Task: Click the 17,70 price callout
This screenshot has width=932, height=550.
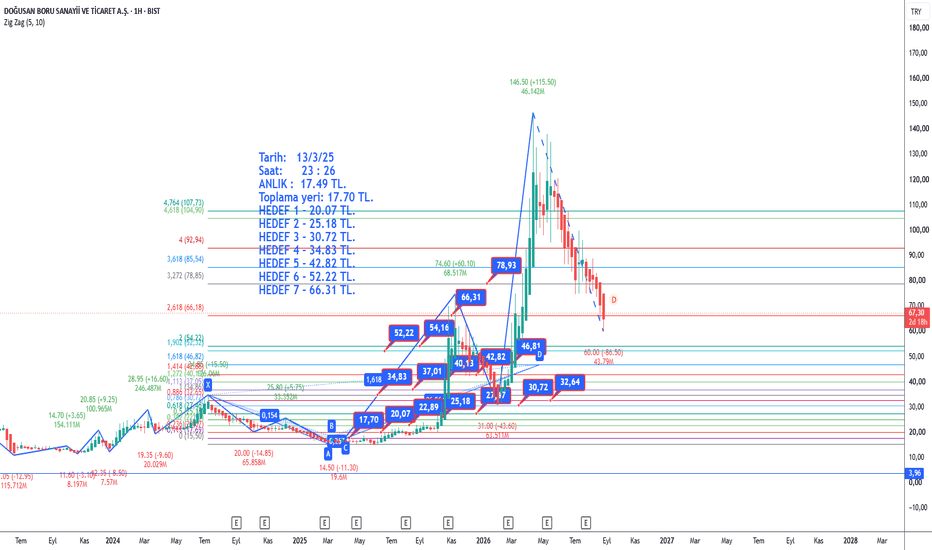Action: [369, 420]
